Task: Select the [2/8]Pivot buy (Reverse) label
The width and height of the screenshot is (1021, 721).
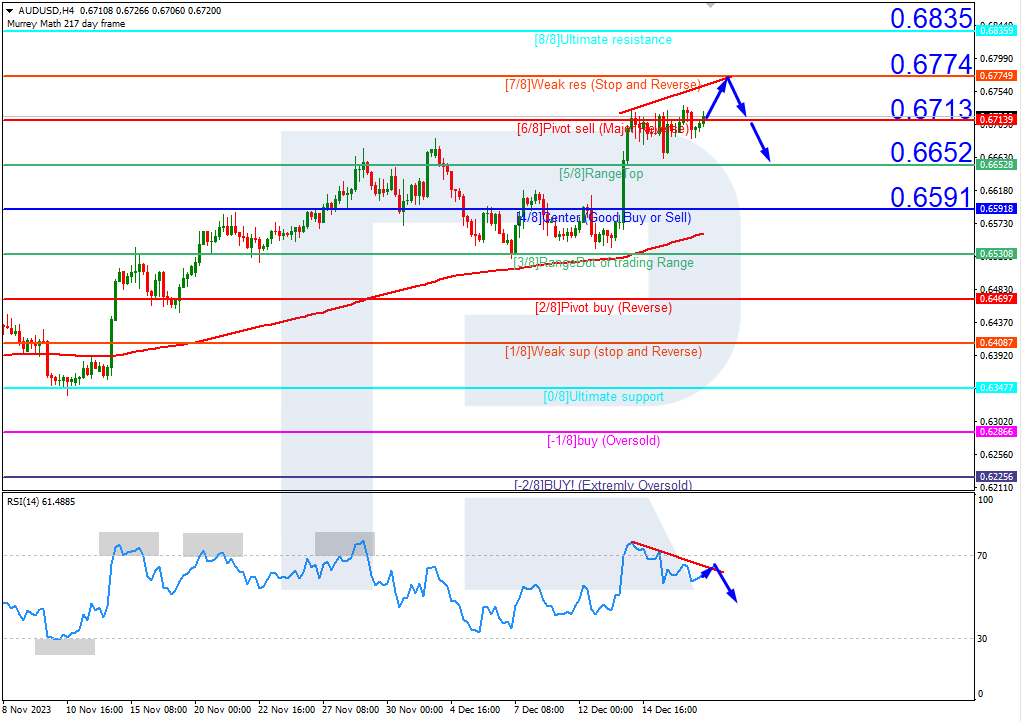Action: click(x=603, y=307)
